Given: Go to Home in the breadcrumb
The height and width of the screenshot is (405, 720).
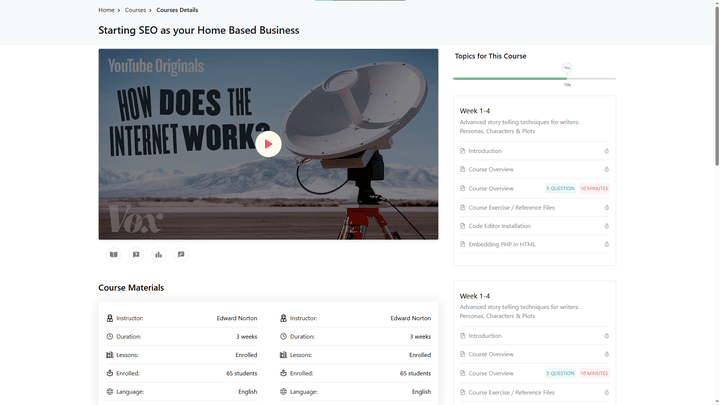Looking at the screenshot, I should coord(106,10).
